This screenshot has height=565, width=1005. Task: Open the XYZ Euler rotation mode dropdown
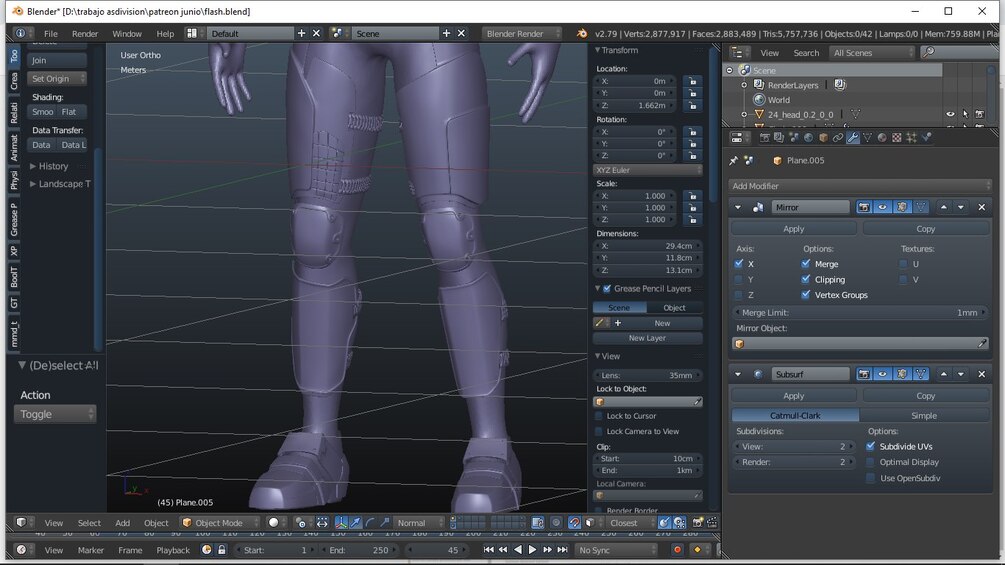click(647, 170)
